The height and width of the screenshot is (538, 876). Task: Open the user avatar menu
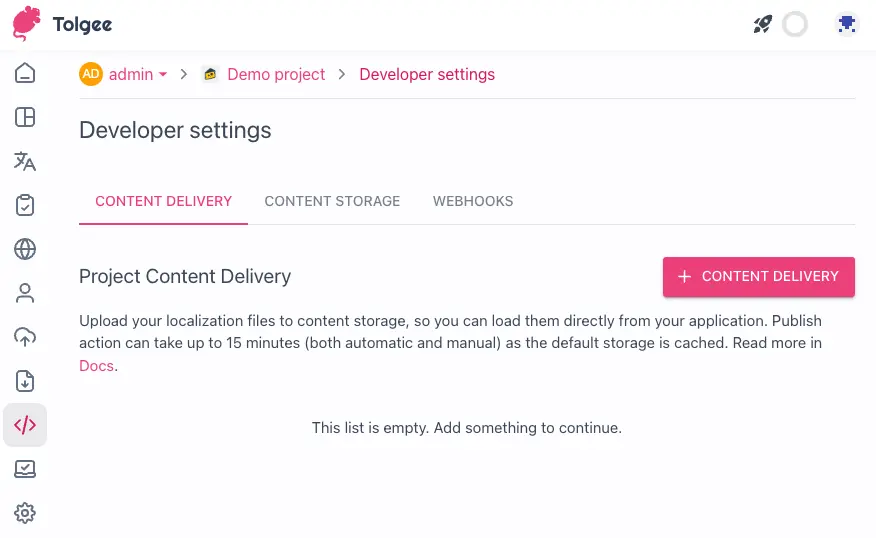coord(846,24)
